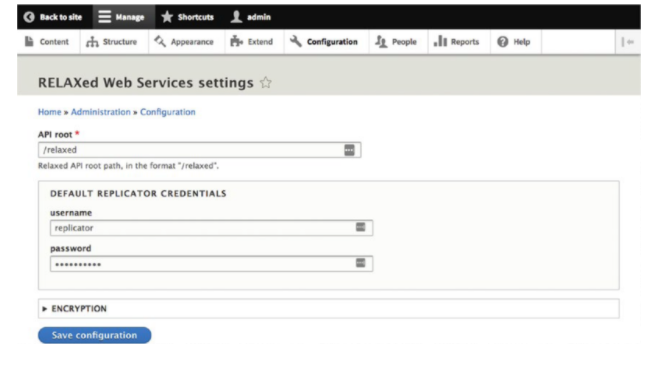This screenshot has width=661, height=370.
Task: Click autofill icon in API root field
Action: (349, 150)
